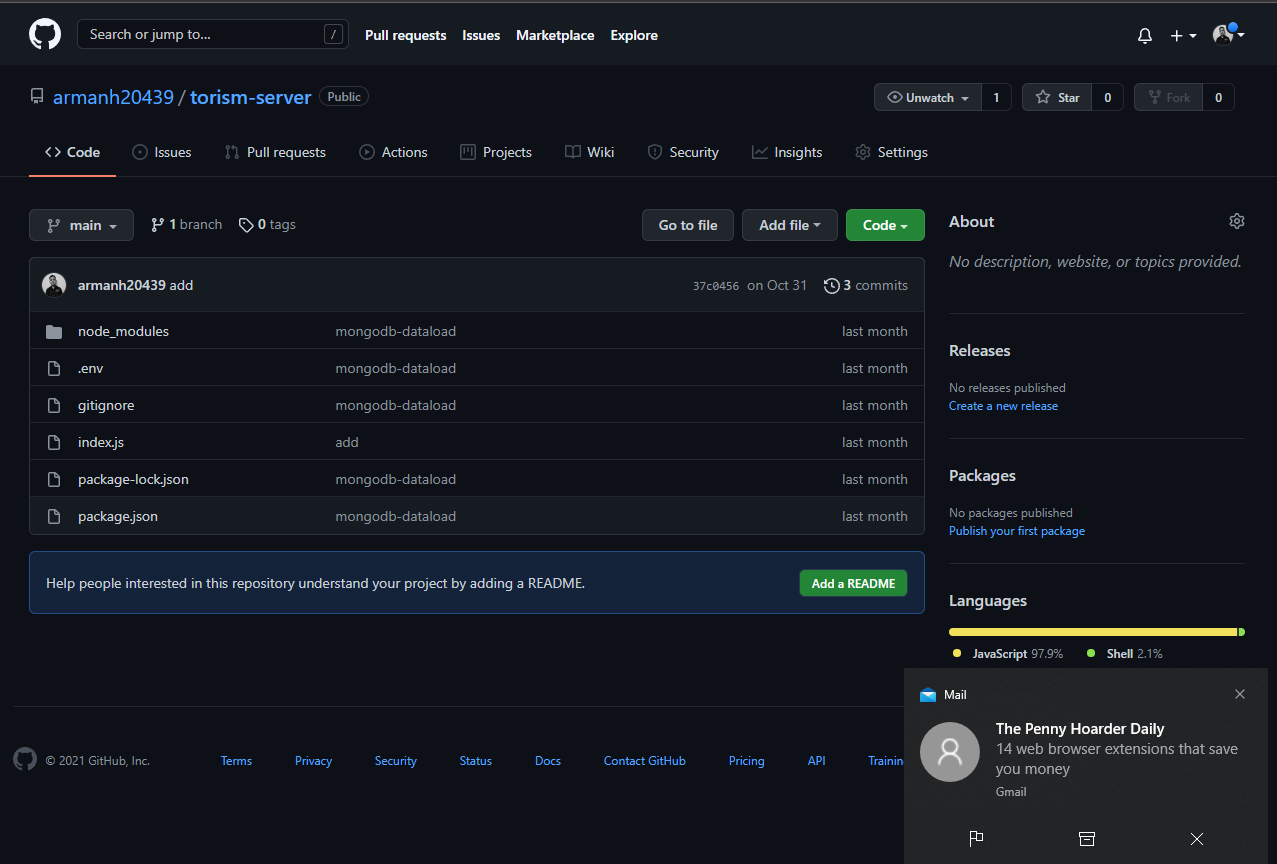The image size is (1277, 864).
Task: Open the main branch dropdown
Action: tap(81, 225)
